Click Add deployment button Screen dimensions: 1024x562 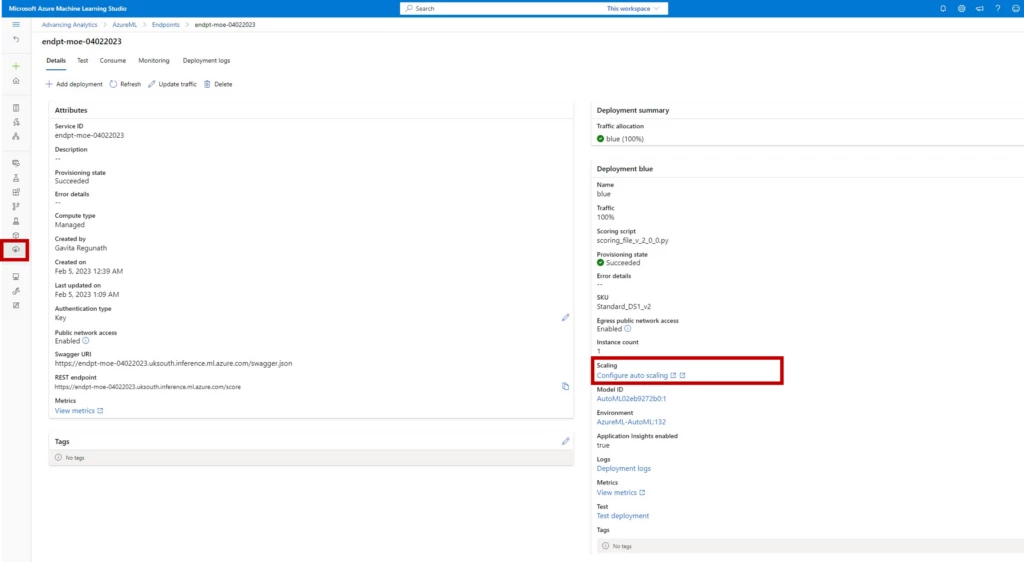[74, 84]
